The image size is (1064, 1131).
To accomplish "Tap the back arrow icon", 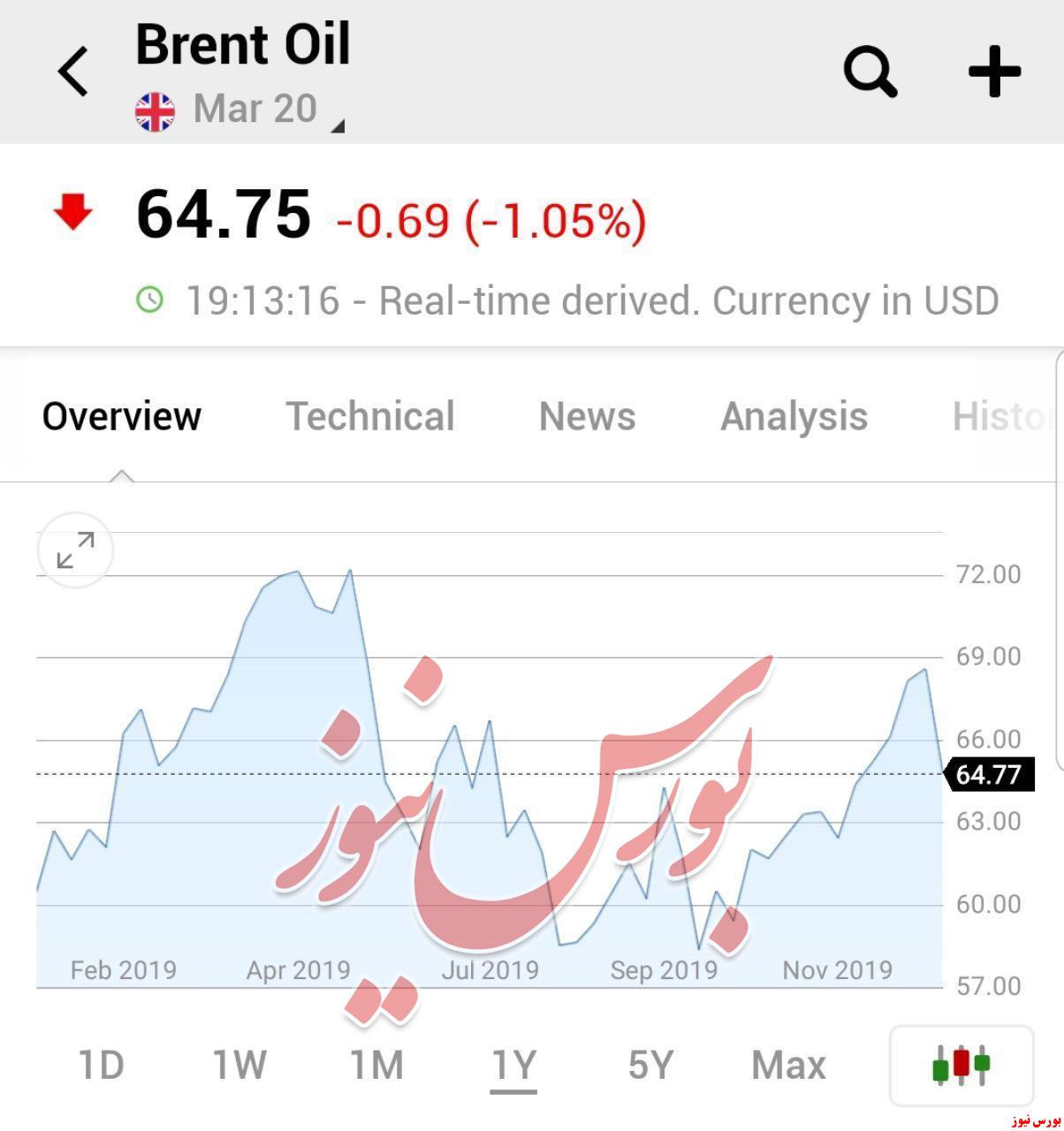I will tap(73, 72).
